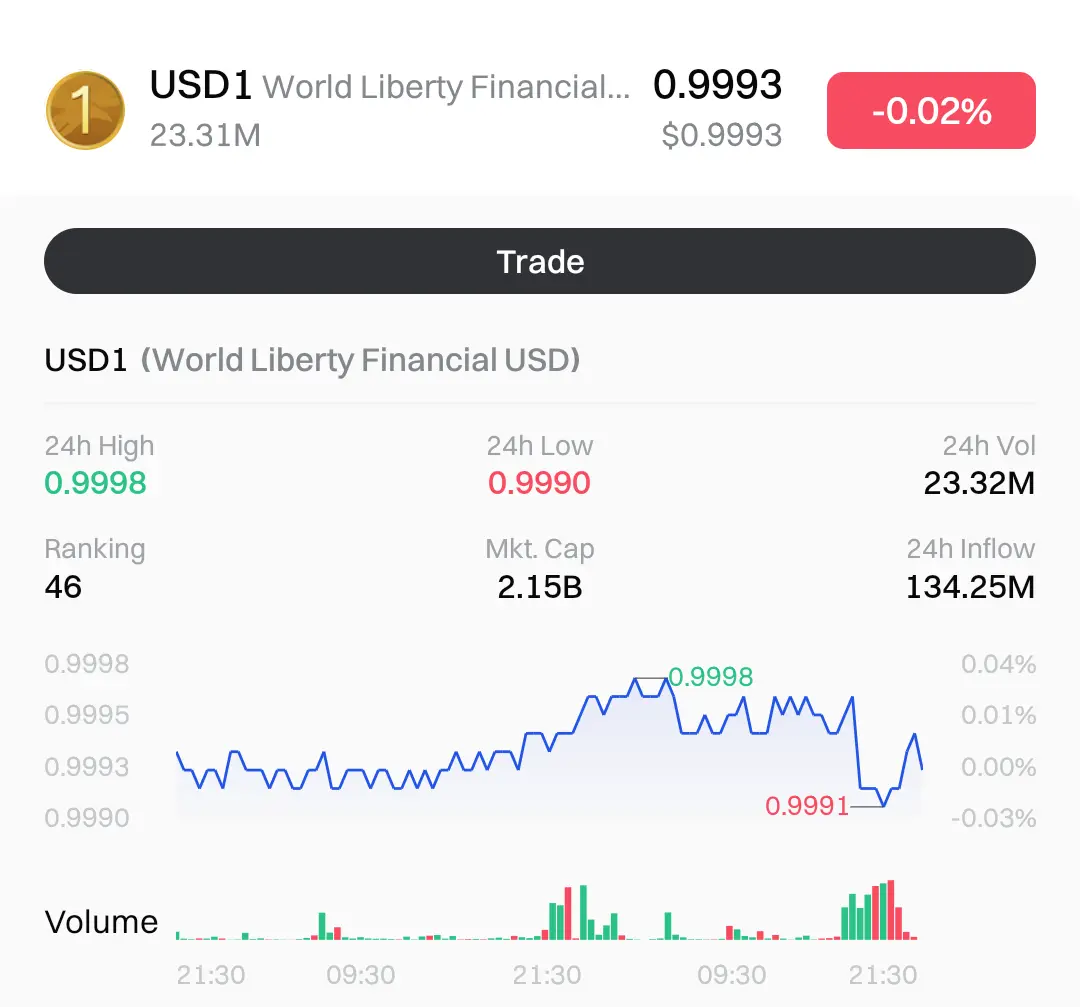
Task: Click the USD1 ticker name in header
Action: (201, 86)
